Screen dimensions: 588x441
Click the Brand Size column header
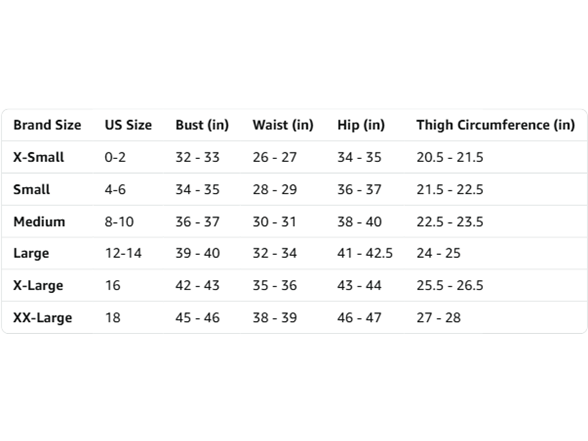pyautogui.click(x=47, y=125)
